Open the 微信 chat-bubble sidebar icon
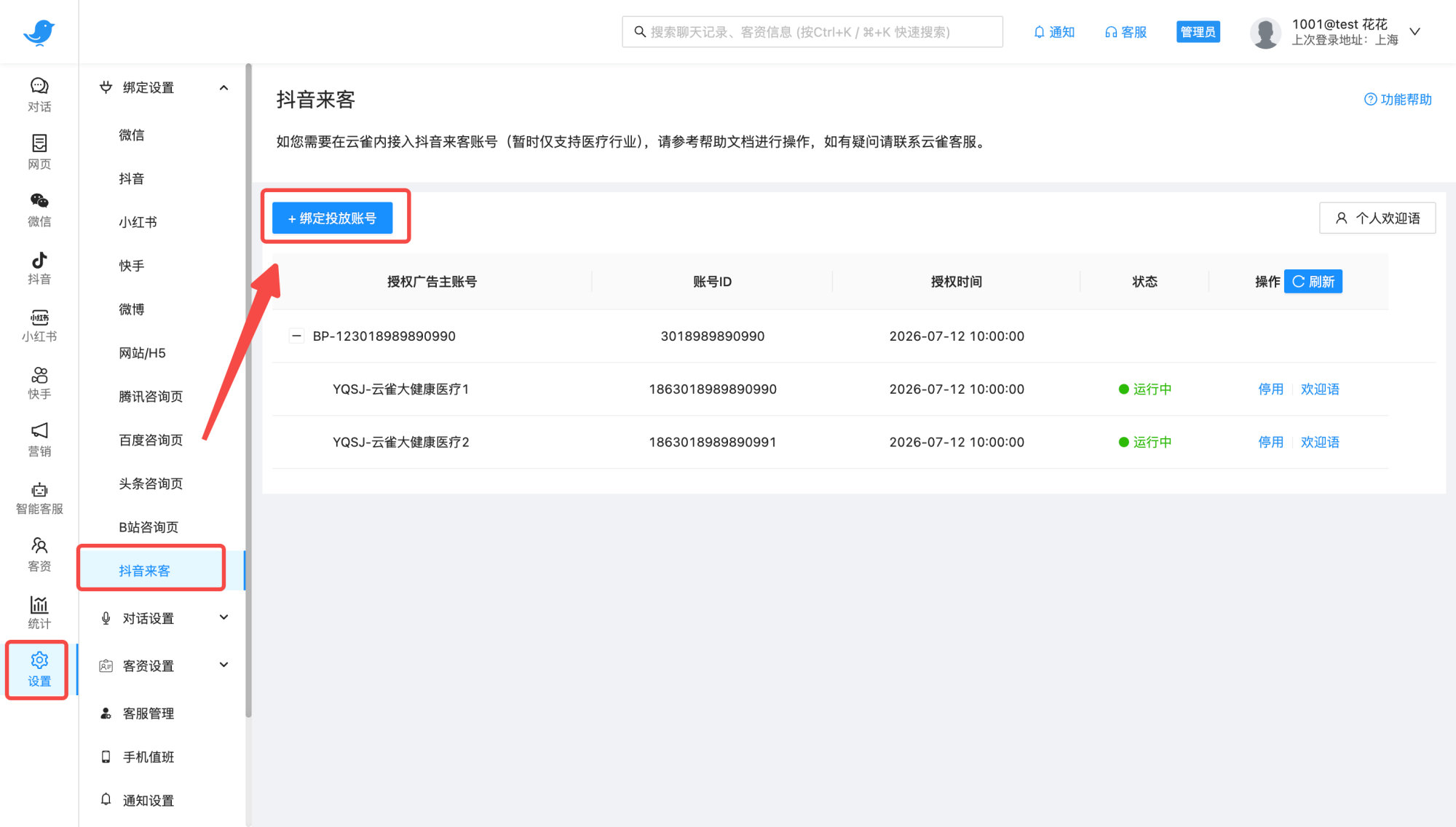 pos(39,210)
